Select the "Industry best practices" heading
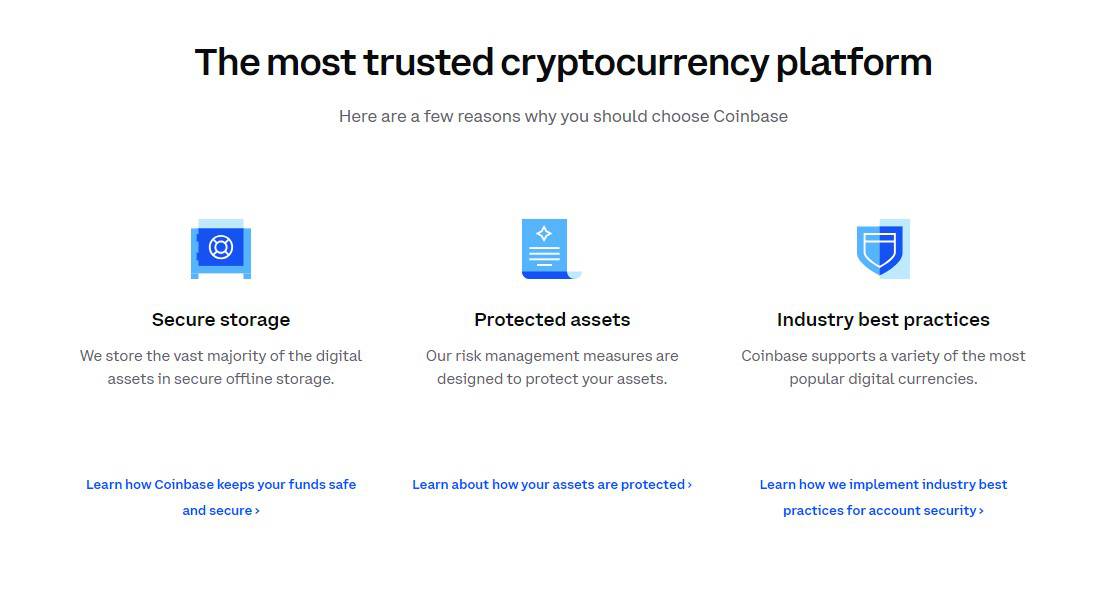 coord(883,320)
